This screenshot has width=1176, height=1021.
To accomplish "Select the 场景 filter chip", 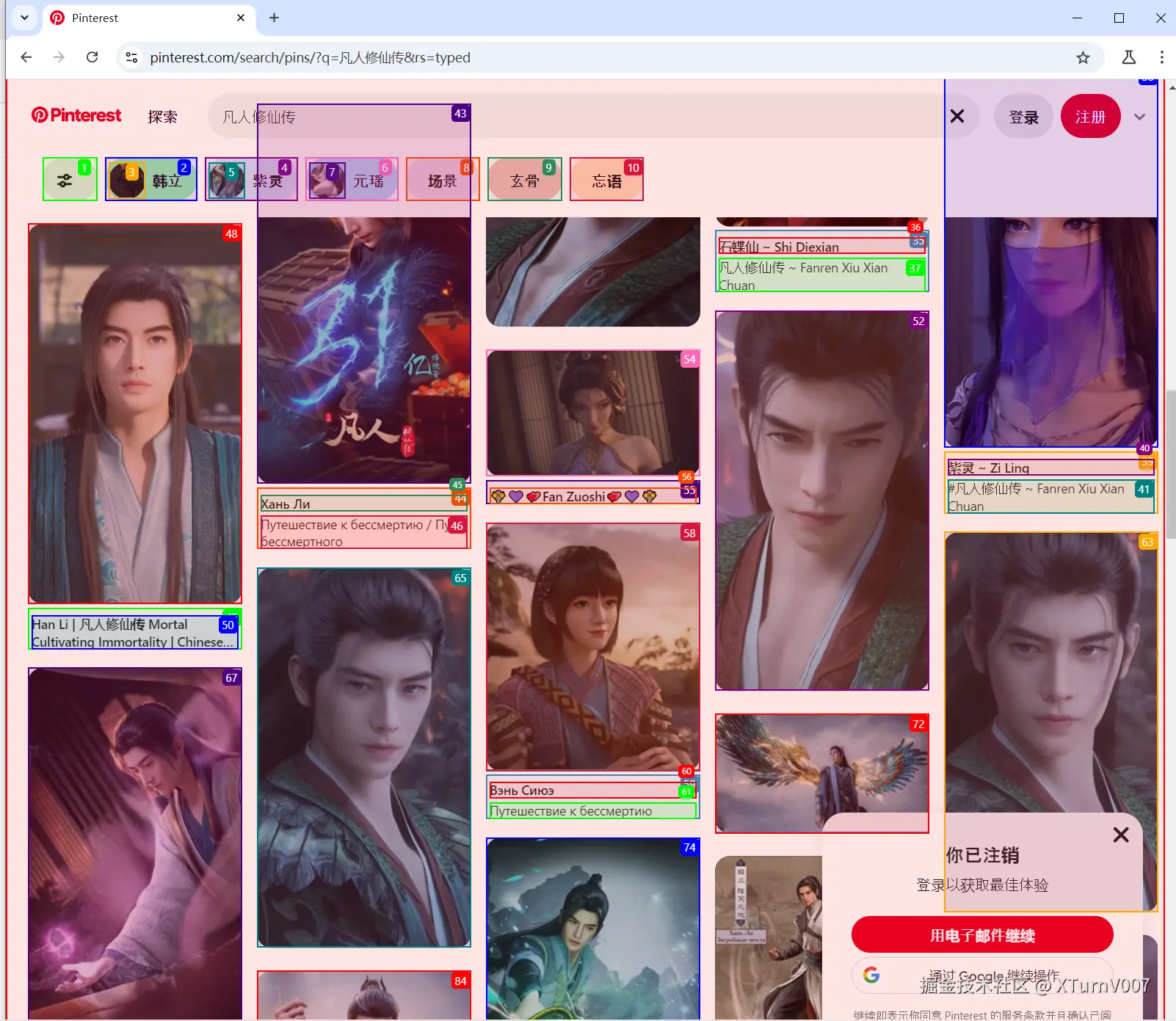I will (443, 179).
